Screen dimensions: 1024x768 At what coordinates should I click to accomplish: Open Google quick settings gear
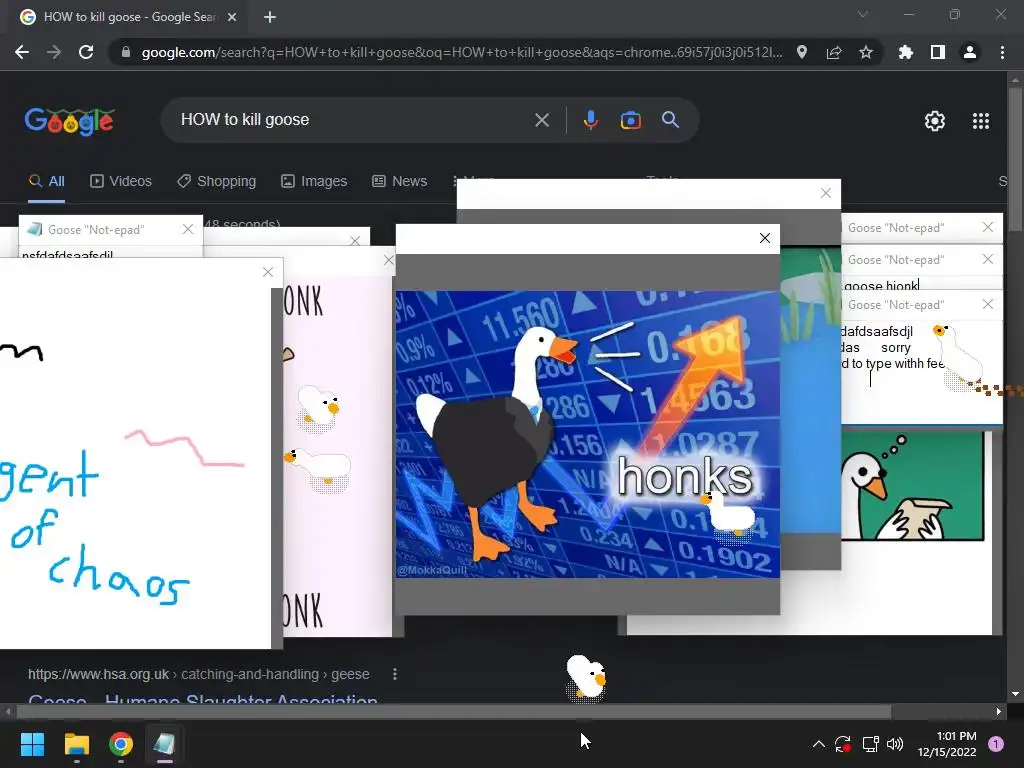tap(935, 121)
